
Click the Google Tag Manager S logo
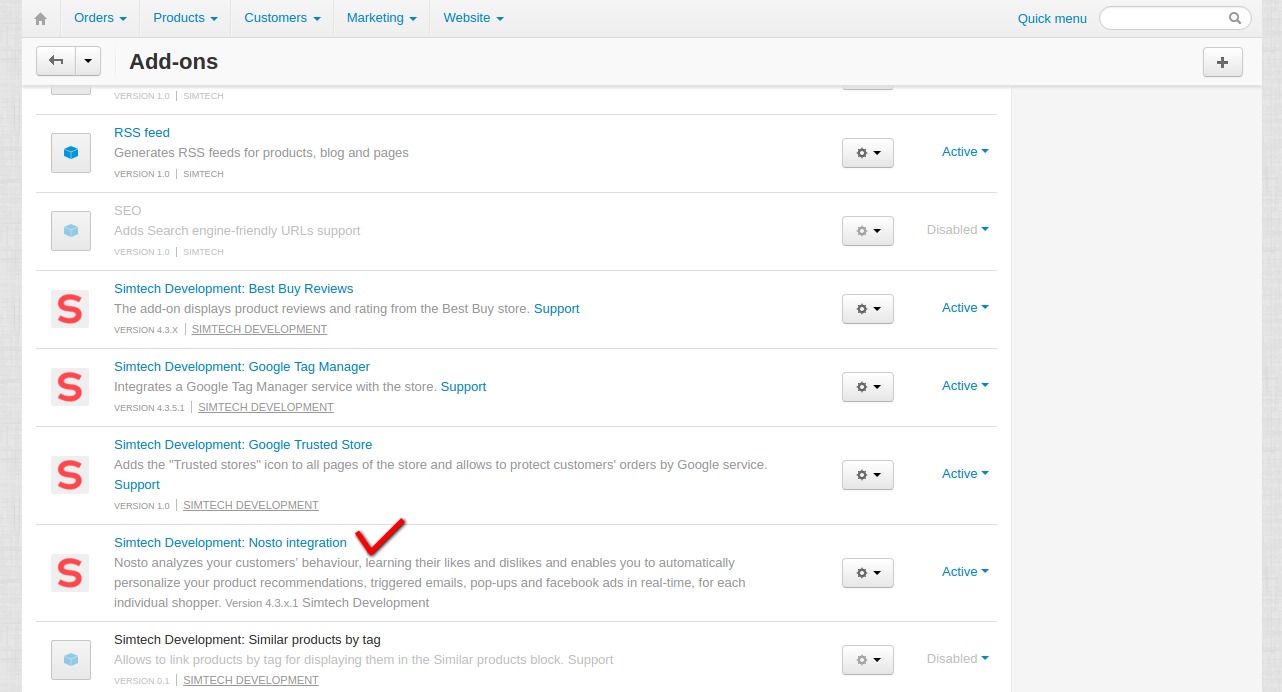70,386
